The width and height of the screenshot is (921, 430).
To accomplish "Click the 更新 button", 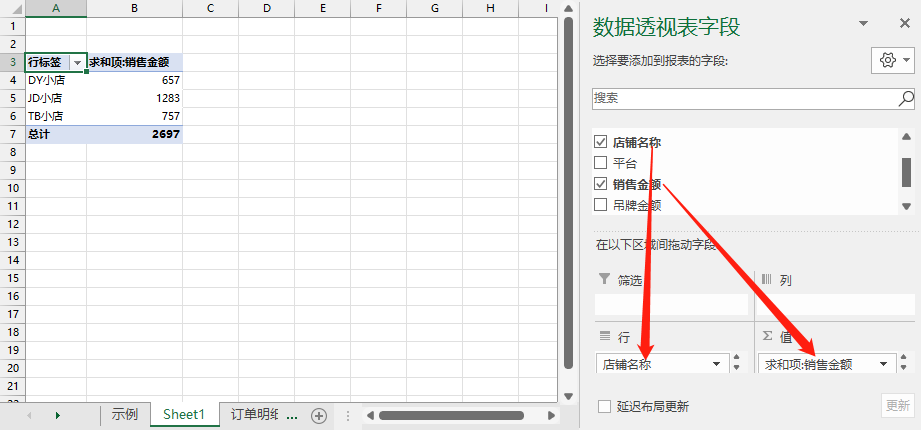I will (x=898, y=405).
